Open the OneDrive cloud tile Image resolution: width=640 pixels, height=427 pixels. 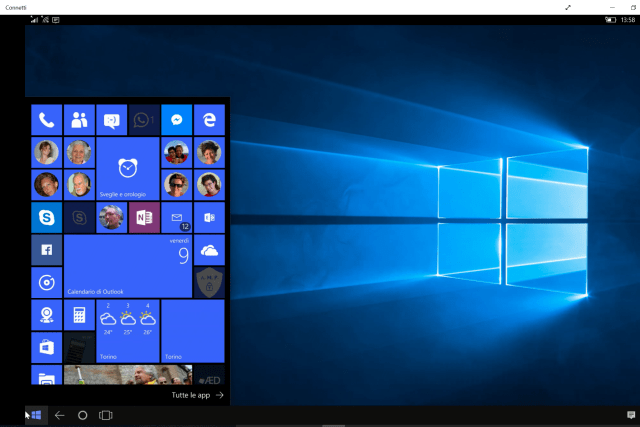click(x=208, y=250)
